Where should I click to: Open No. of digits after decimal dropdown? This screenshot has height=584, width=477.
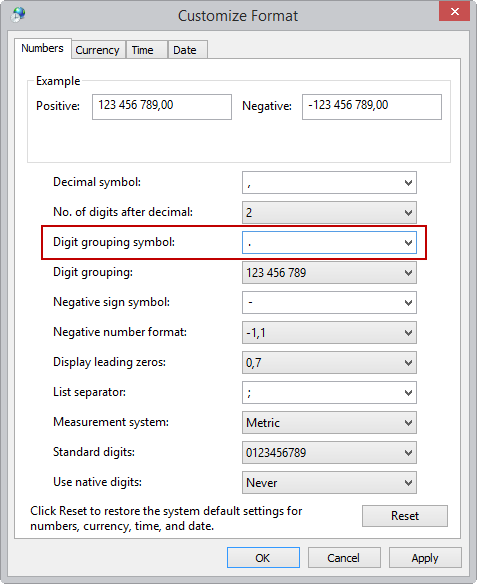coord(329,212)
